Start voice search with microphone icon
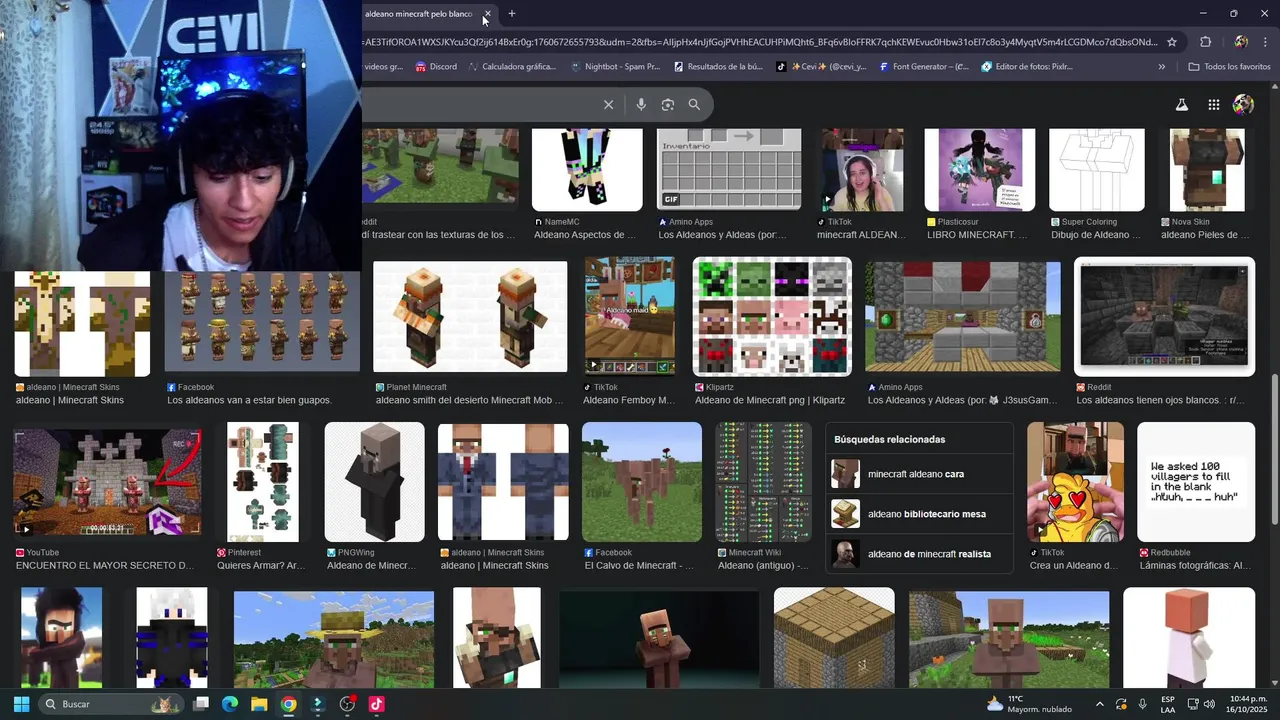The image size is (1280, 720). (x=641, y=105)
